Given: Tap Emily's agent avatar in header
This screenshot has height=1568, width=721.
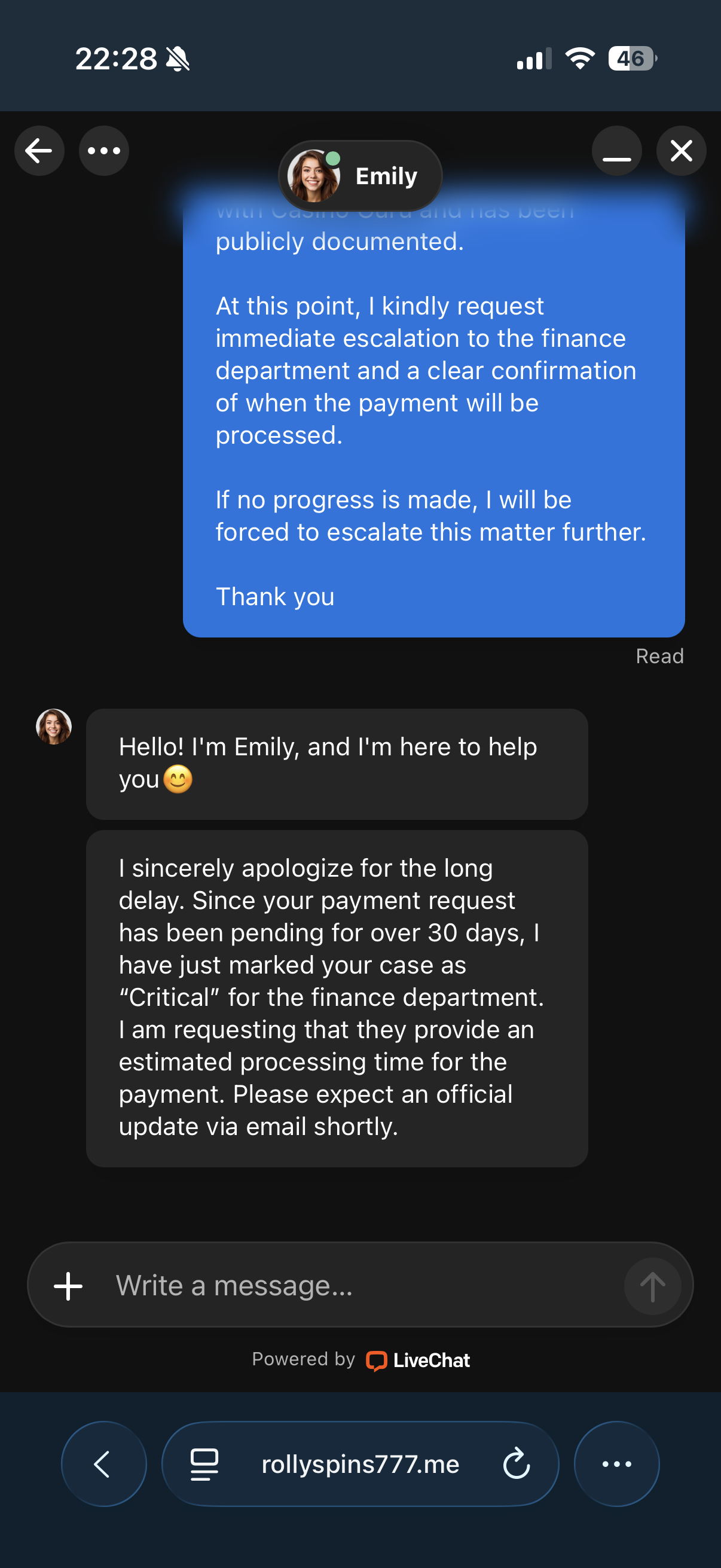Looking at the screenshot, I should point(314,176).
